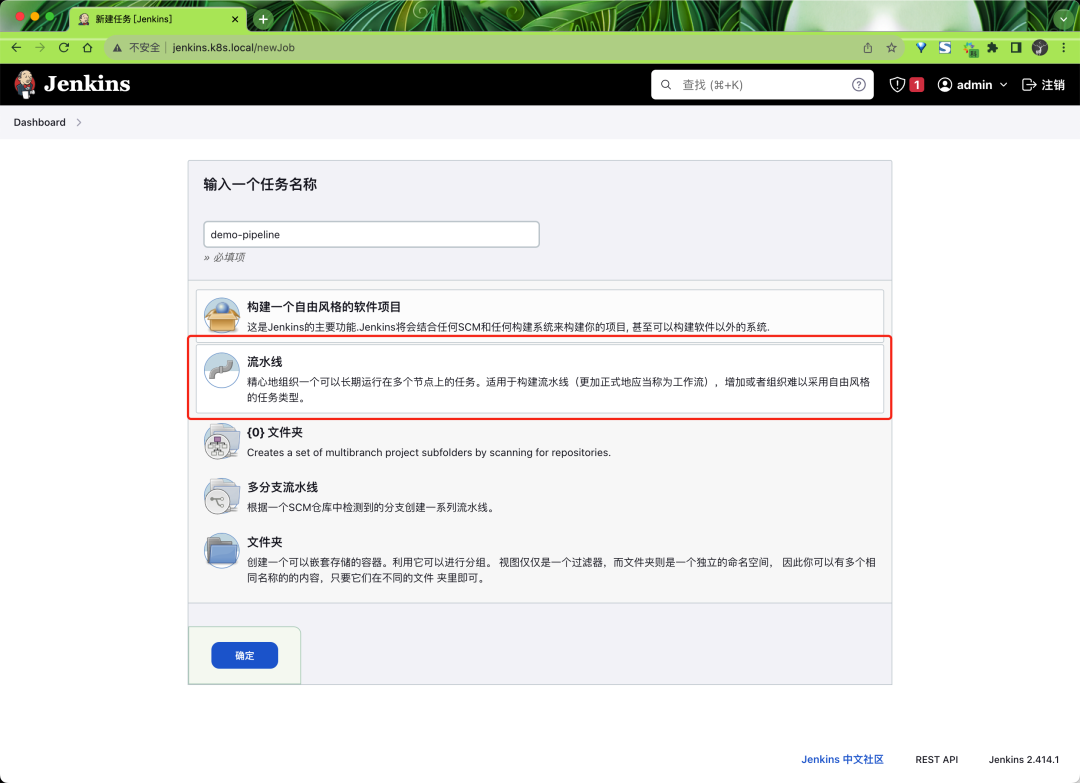Click the share page icon in address bar
The height and width of the screenshot is (783, 1080).
[868, 48]
